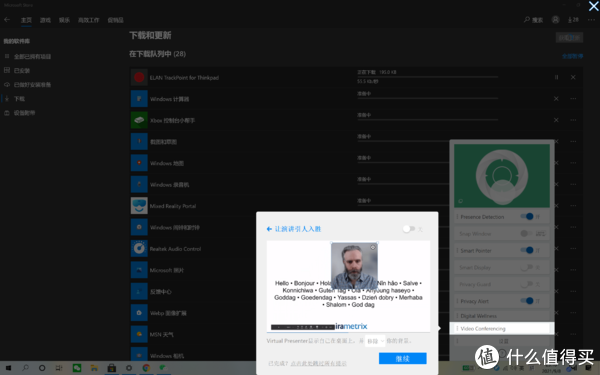Open the Store top-right ellipsis menu

coord(591,20)
